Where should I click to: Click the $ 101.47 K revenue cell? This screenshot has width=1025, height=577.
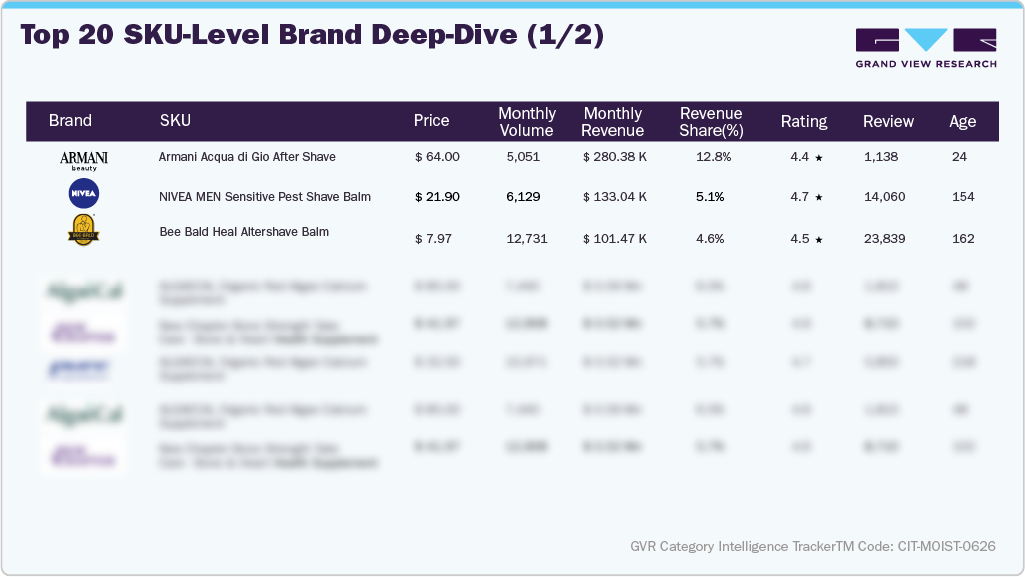click(x=614, y=239)
